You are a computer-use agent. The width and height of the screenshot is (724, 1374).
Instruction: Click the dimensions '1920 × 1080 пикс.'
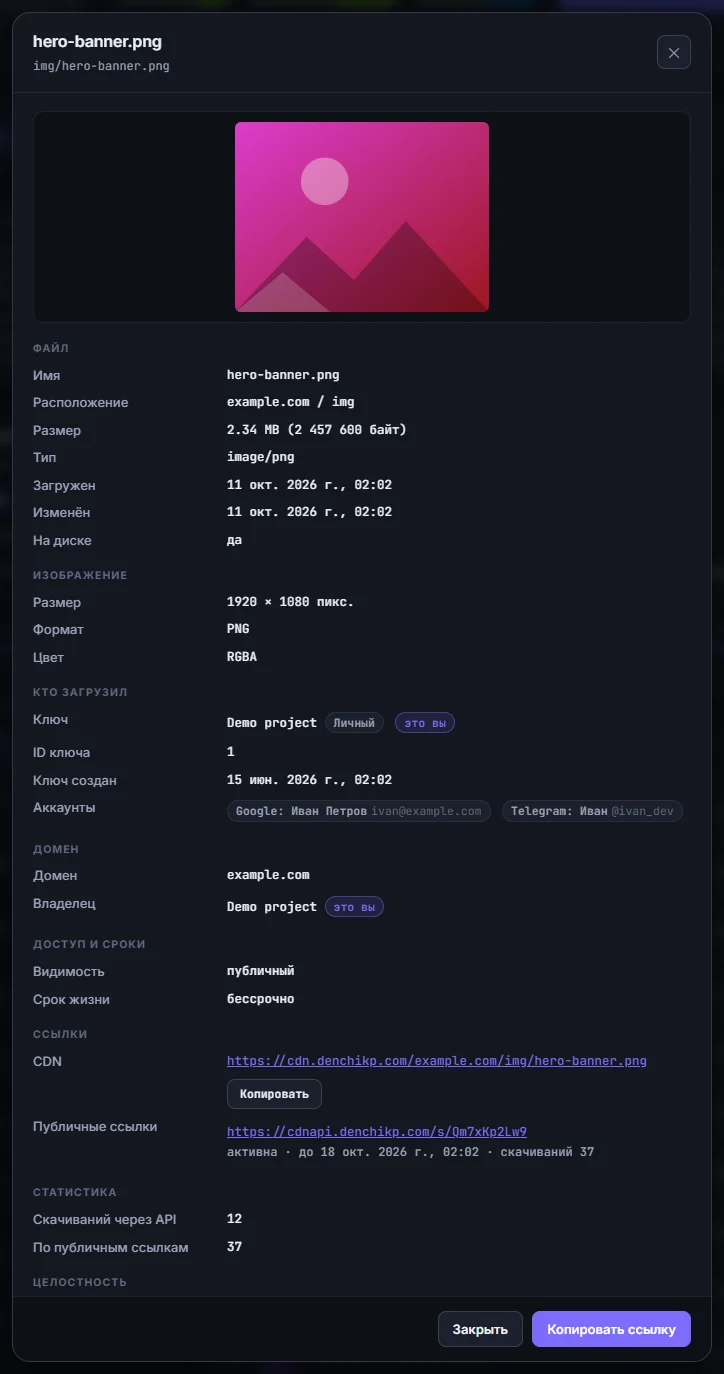click(x=290, y=602)
